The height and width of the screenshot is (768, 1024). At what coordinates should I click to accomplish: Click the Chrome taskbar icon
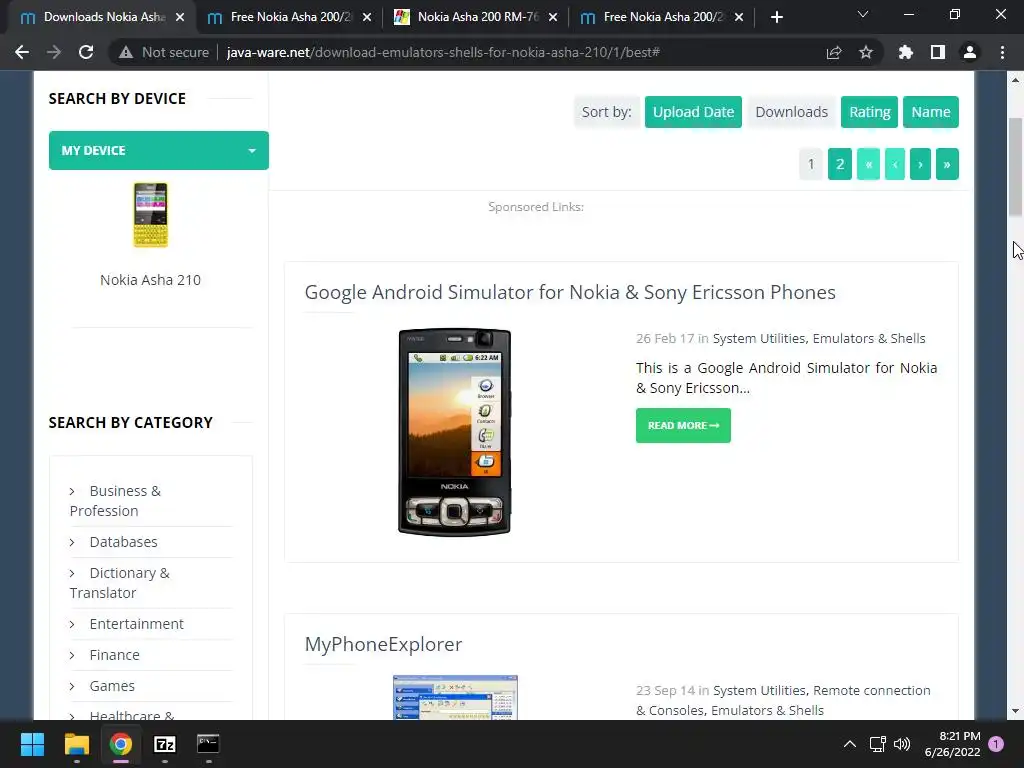coord(121,744)
